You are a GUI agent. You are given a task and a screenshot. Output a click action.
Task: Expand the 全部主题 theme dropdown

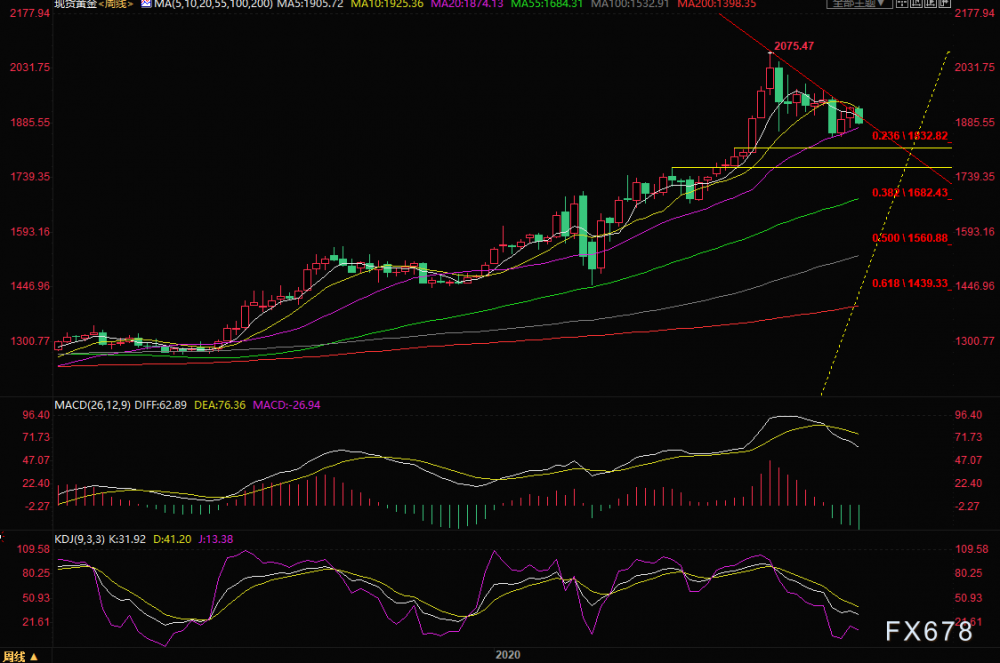click(860, 3)
